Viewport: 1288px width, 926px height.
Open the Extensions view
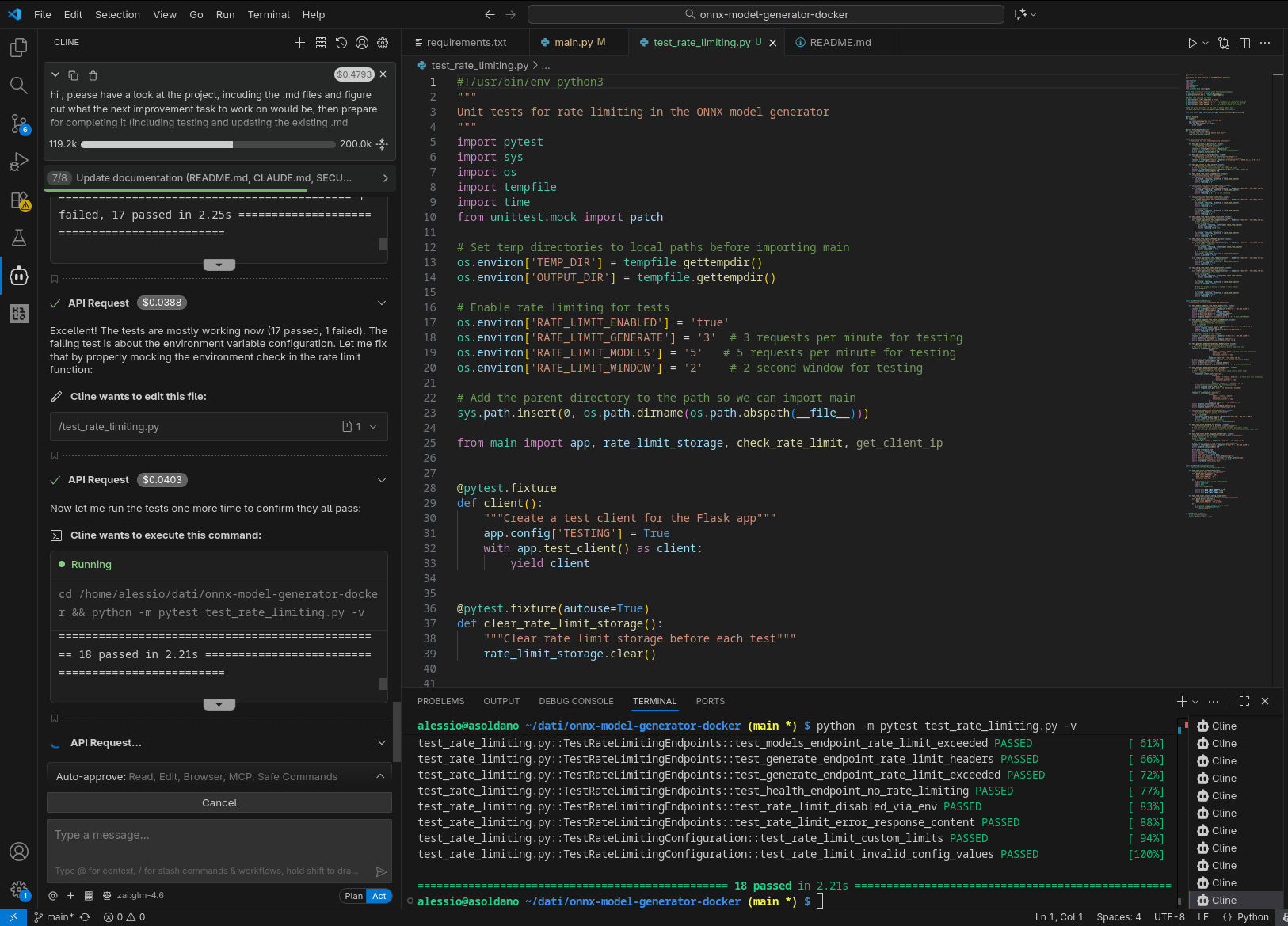coord(18,200)
